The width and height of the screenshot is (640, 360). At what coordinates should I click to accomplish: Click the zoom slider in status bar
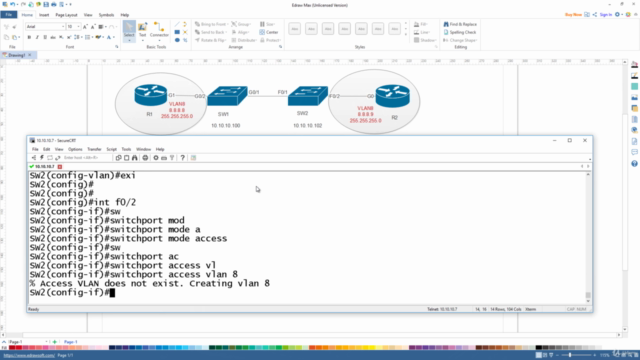(576, 356)
